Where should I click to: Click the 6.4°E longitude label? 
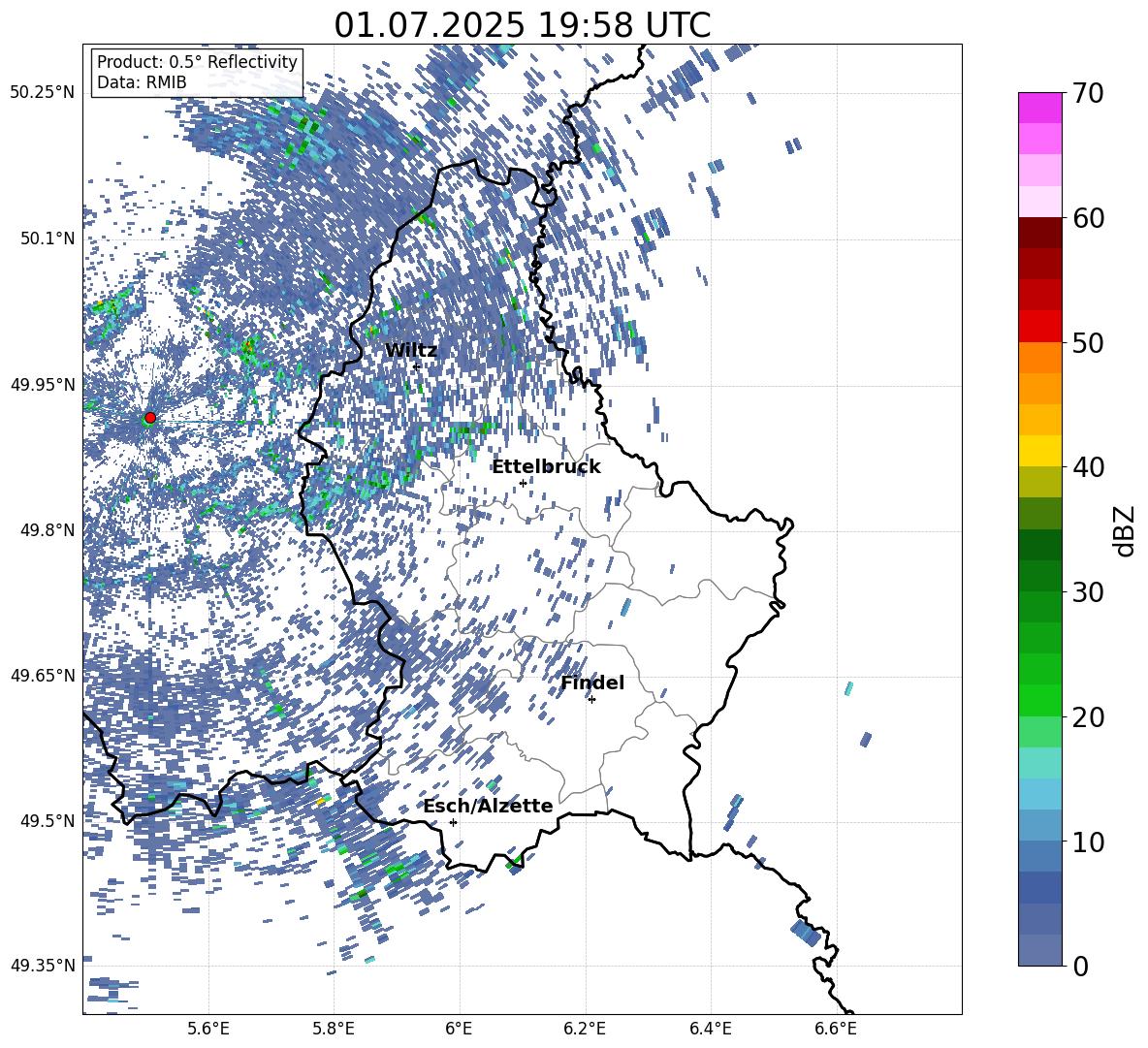tap(710, 1029)
